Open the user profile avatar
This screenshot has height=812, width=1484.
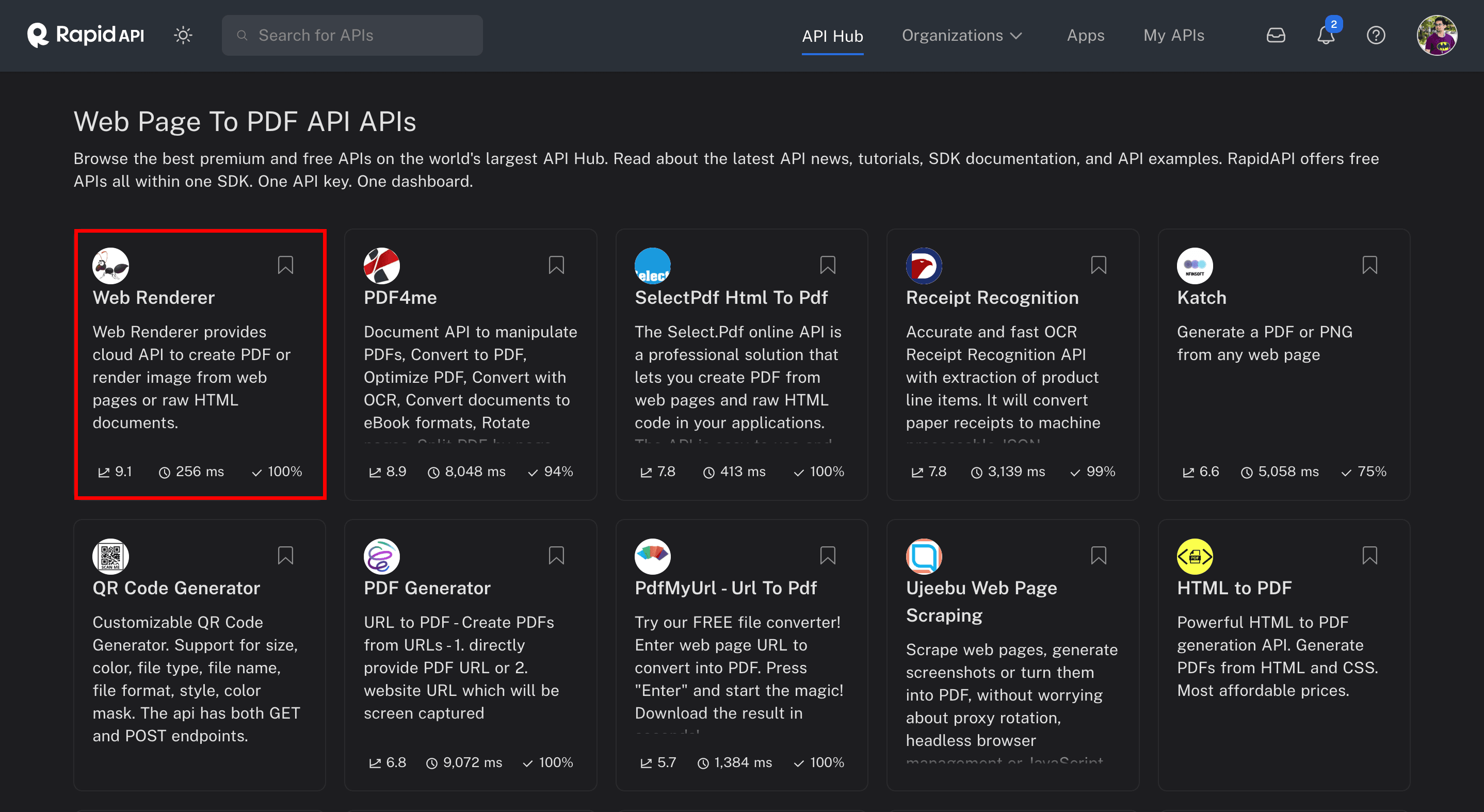[x=1437, y=36]
